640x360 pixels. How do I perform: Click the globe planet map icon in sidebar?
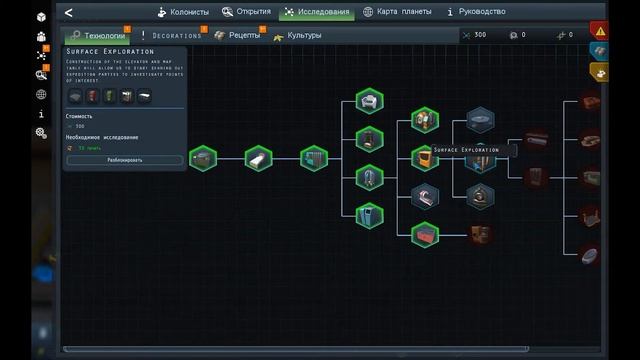pyautogui.click(x=41, y=94)
